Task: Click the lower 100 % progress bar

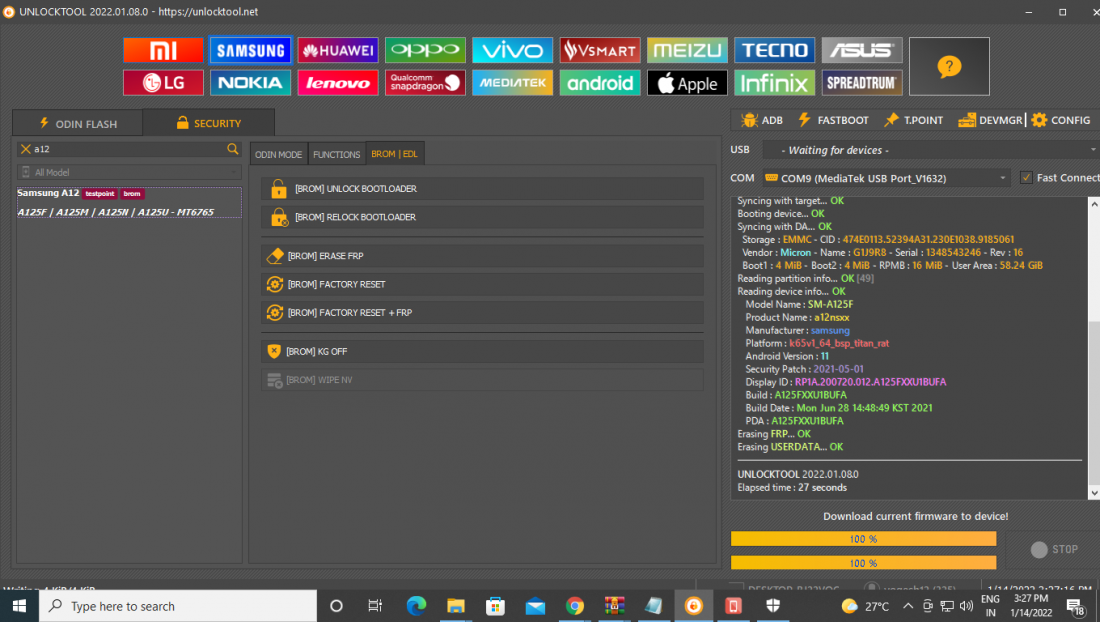Action: pyautogui.click(x=863, y=562)
